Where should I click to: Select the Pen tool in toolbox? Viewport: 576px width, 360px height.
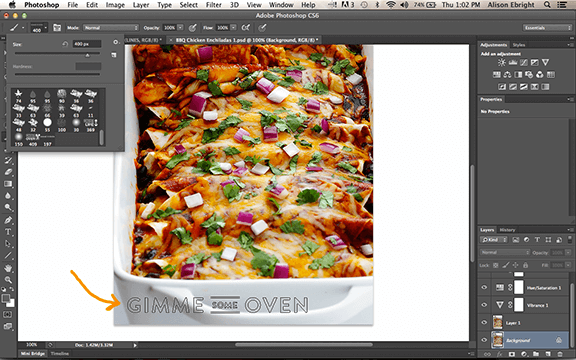(8, 220)
